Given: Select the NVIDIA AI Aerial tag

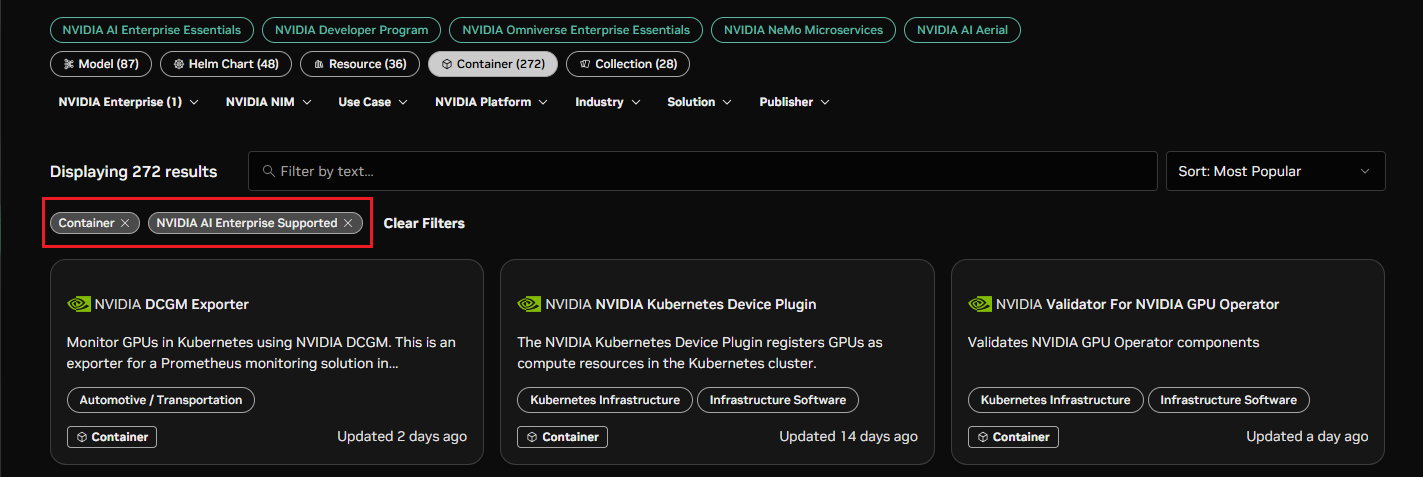Looking at the screenshot, I should 962,30.
